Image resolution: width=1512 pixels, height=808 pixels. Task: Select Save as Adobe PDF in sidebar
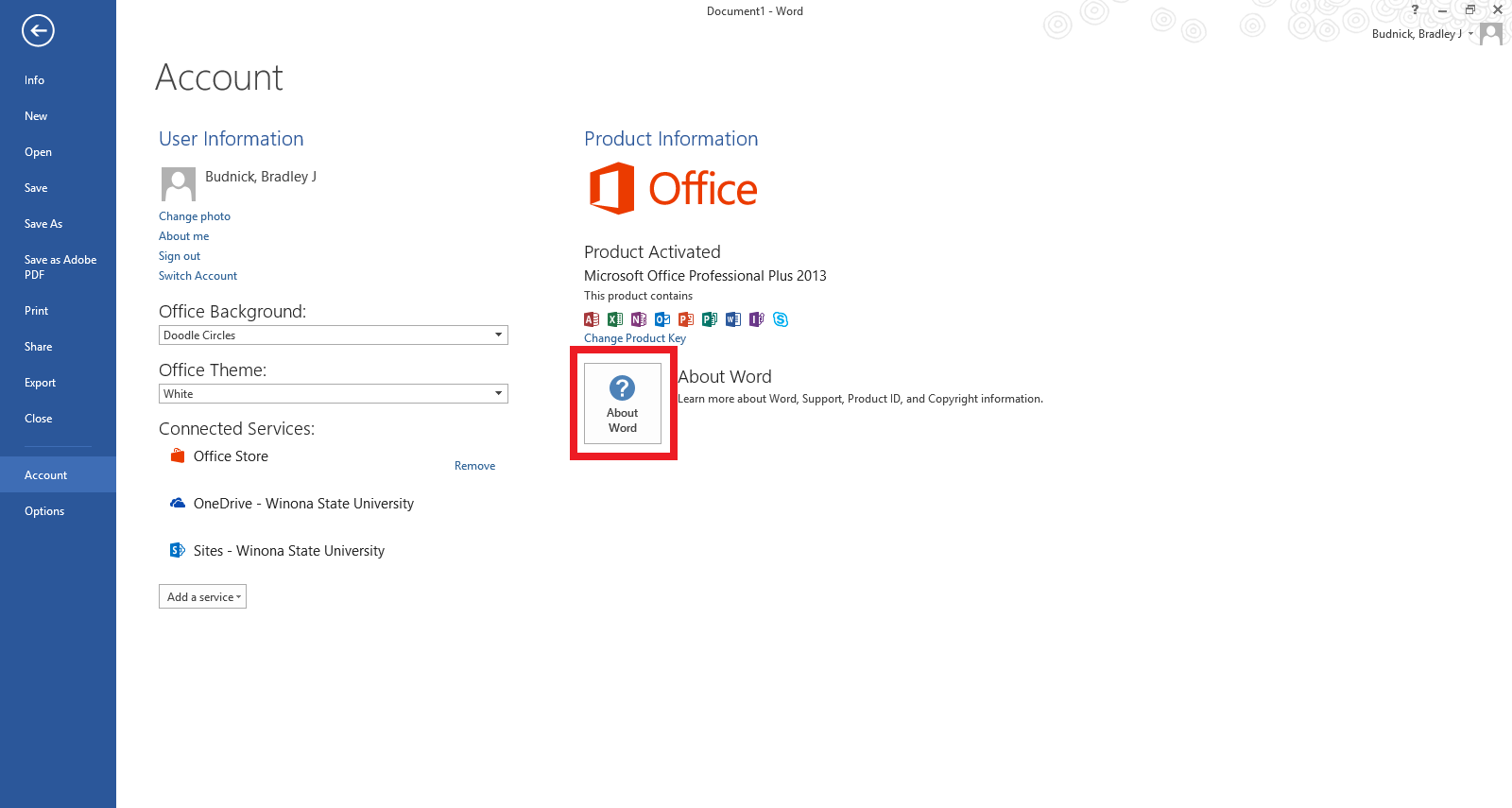60,267
